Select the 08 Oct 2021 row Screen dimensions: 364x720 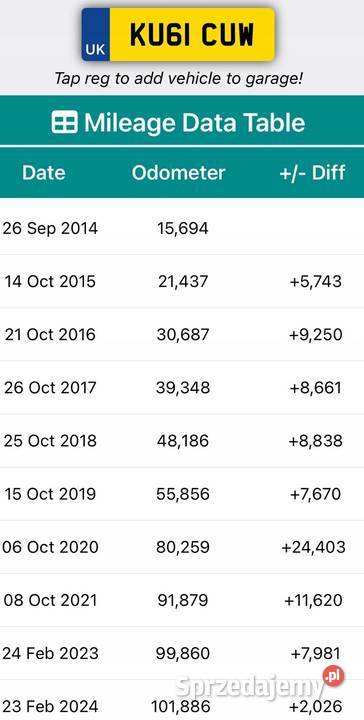tap(182, 600)
